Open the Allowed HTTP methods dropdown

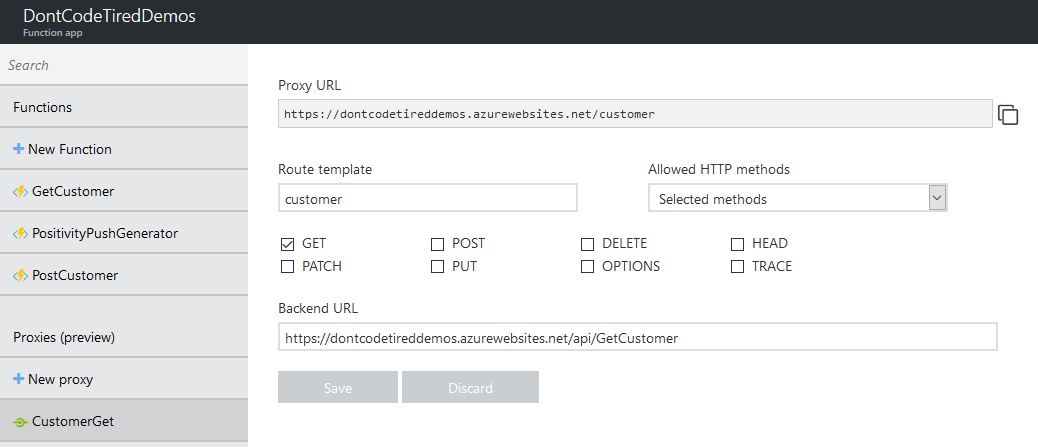tap(798, 199)
